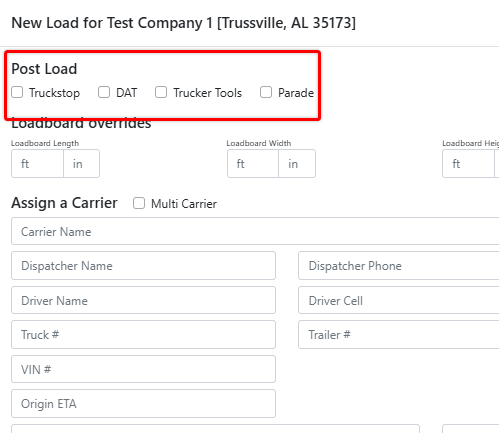Image resolution: width=499 pixels, height=433 pixels.
Task: Click the Truck # field
Action: [x=143, y=335]
